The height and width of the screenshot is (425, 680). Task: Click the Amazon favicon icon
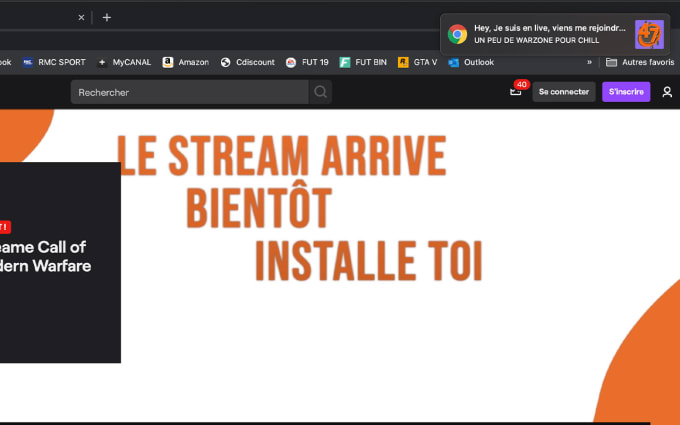click(x=168, y=62)
